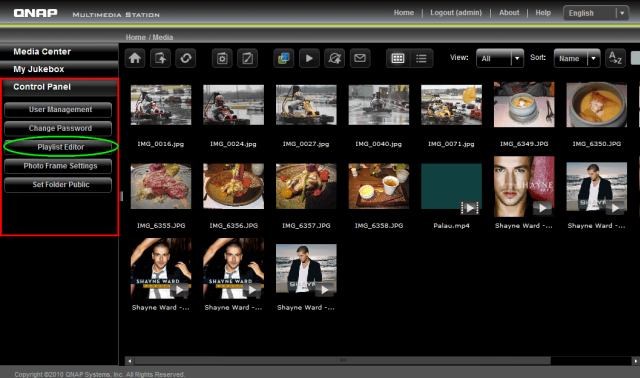Select the IMG_6356.JPG photo
Viewport: 640px width, 378px height.
coord(233,186)
